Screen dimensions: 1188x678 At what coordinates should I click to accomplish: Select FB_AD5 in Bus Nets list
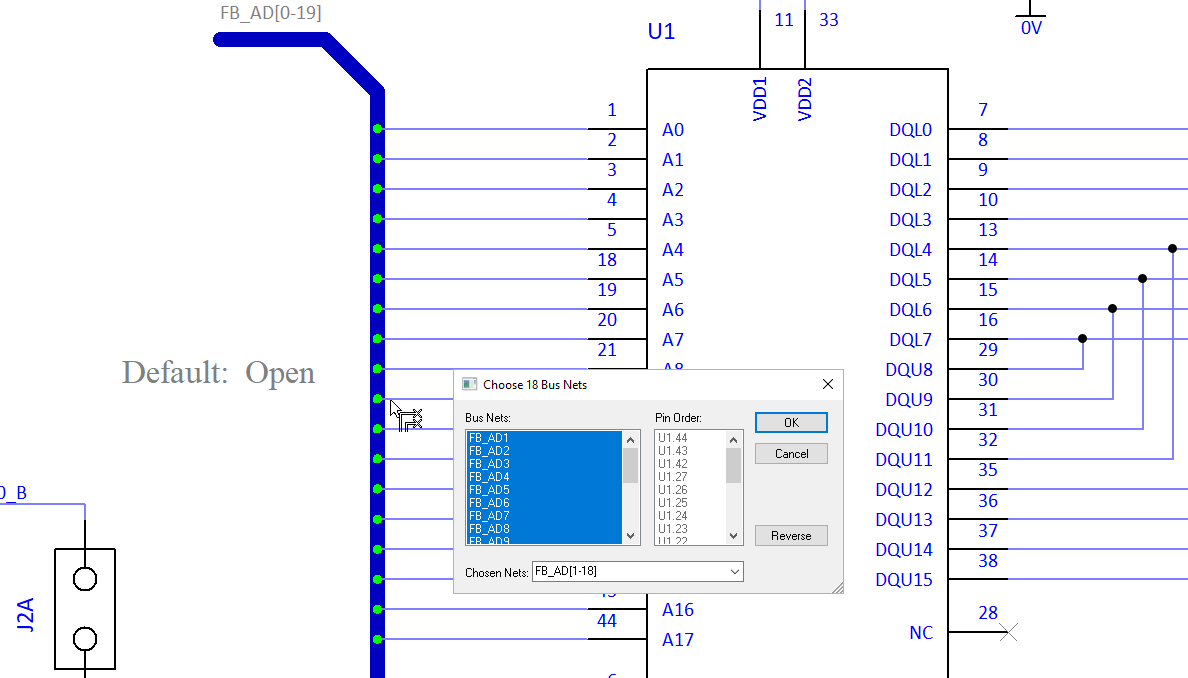click(544, 489)
